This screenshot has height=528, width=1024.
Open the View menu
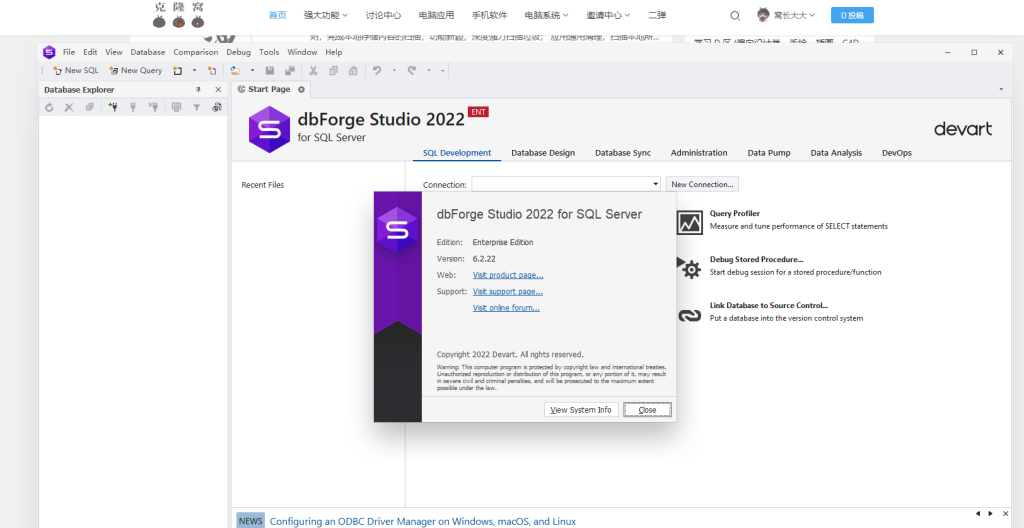click(x=114, y=52)
